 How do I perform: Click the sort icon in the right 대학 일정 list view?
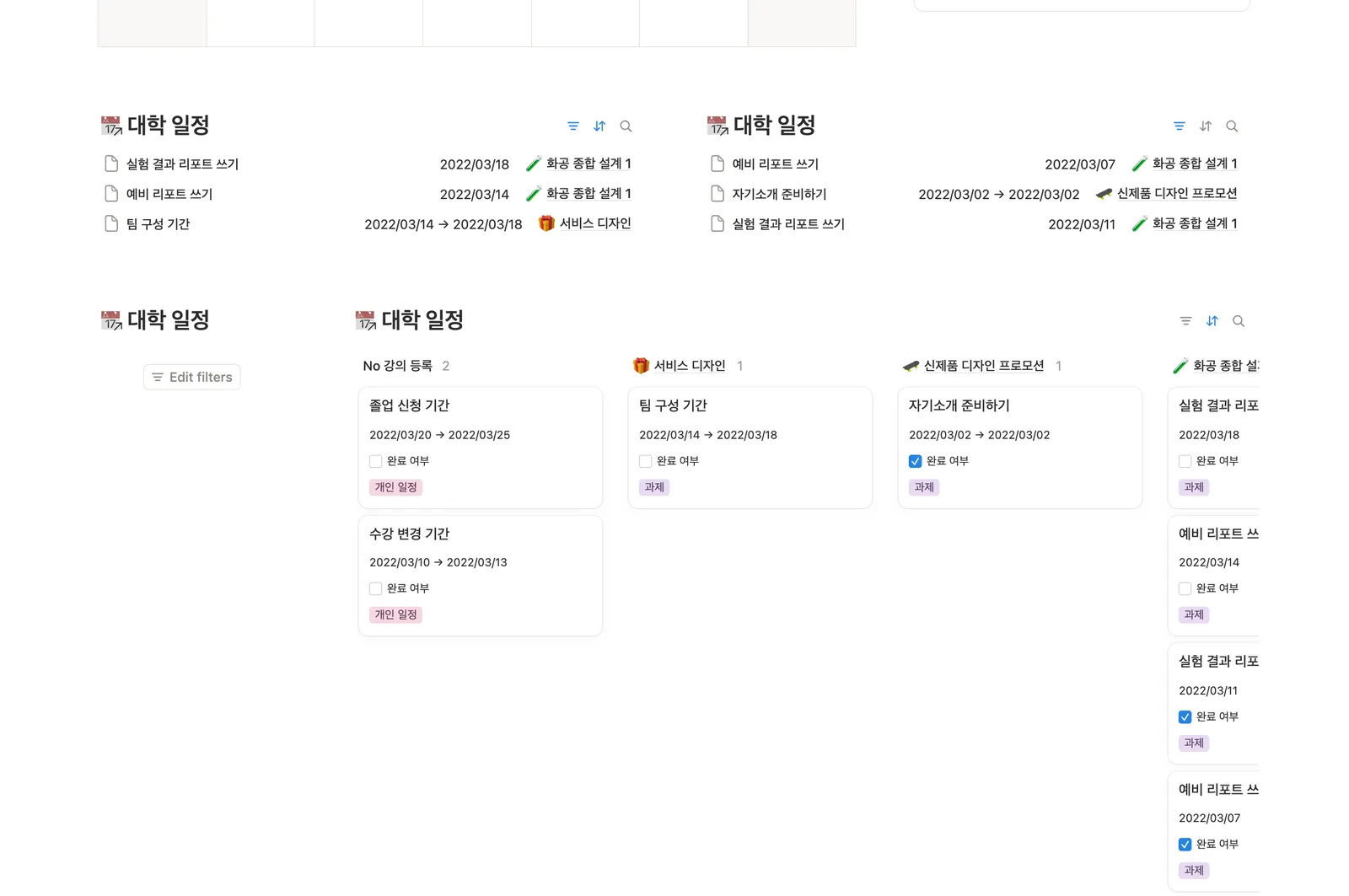tap(1206, 126)
